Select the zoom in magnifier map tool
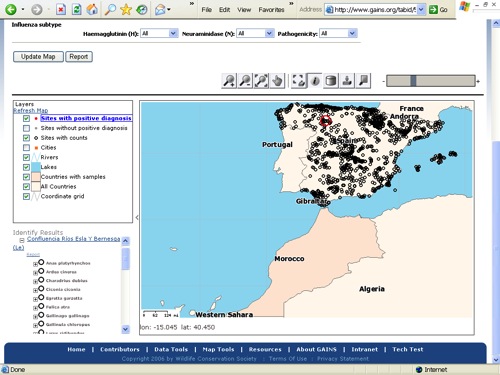The image size is (500, 375). (x=229, y=81)
